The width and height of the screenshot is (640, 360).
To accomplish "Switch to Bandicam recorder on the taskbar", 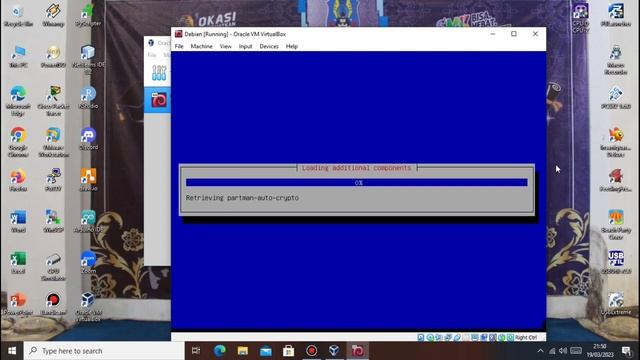I will click(311, 351).
